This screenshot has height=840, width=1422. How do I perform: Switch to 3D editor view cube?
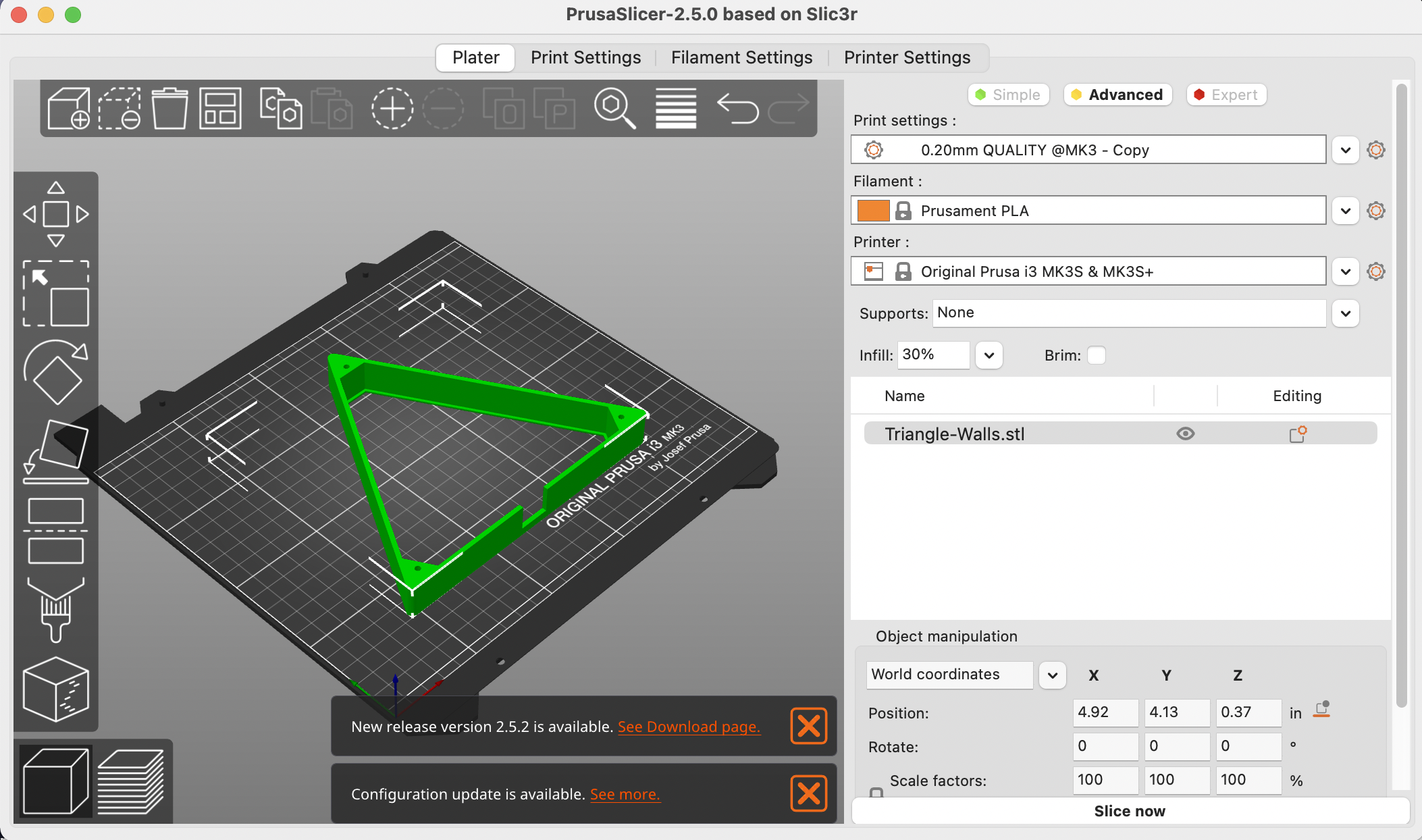[56, 781]
